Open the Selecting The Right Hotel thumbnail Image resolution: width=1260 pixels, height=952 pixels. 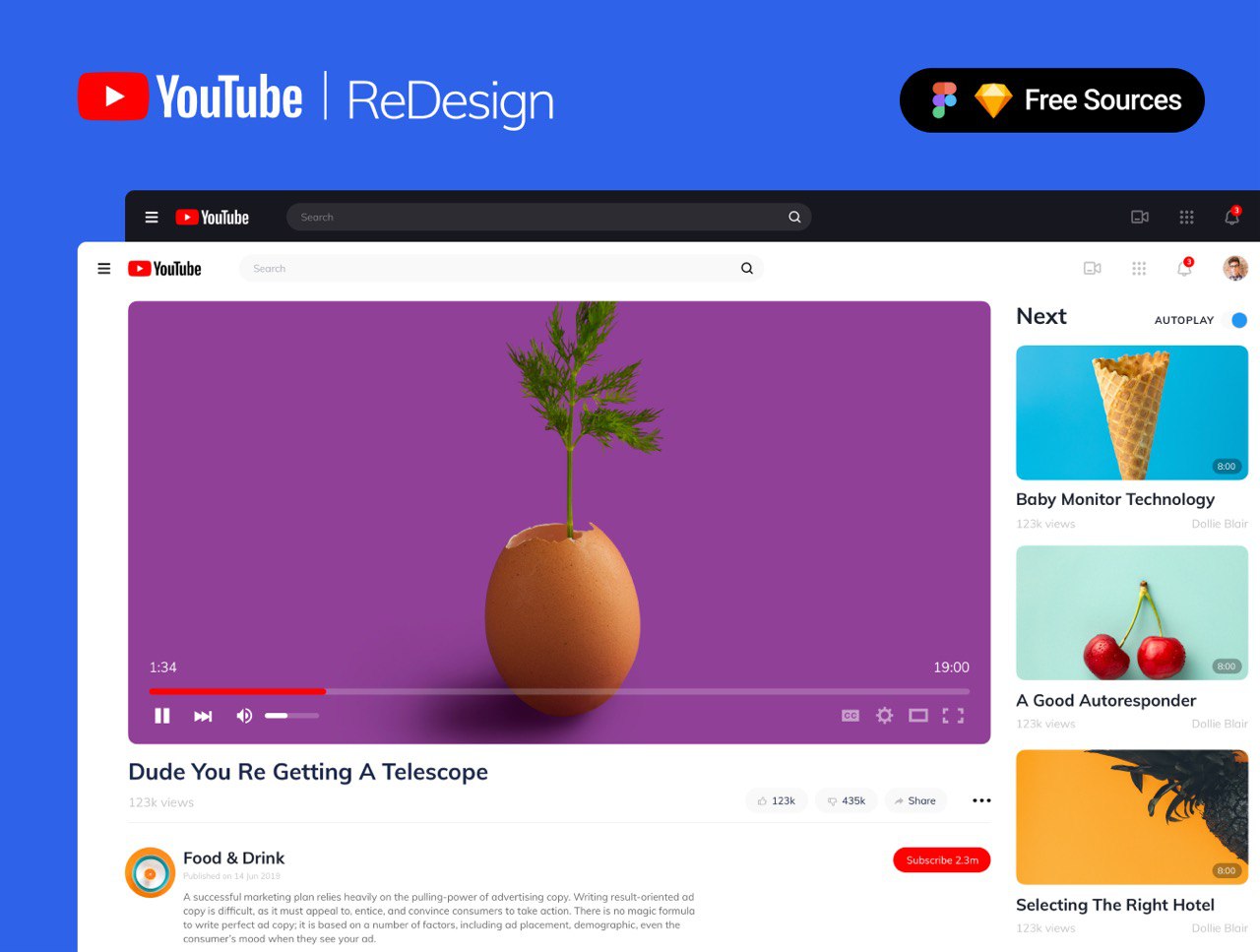coord(1132,817)
